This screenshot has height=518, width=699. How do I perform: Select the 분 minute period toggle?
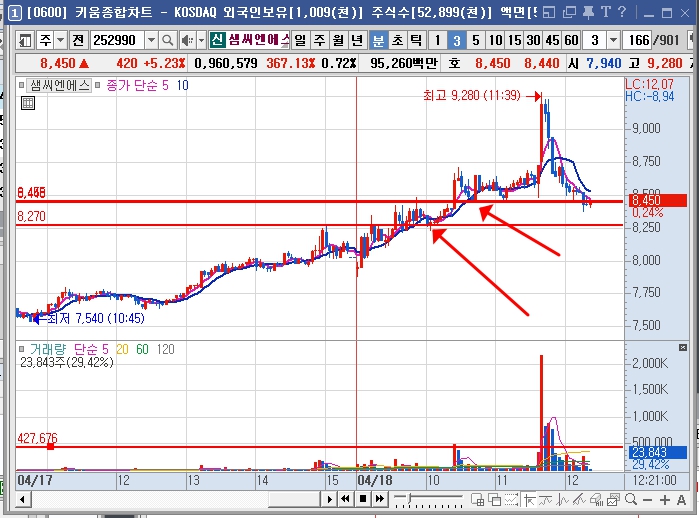click(378, 41)
